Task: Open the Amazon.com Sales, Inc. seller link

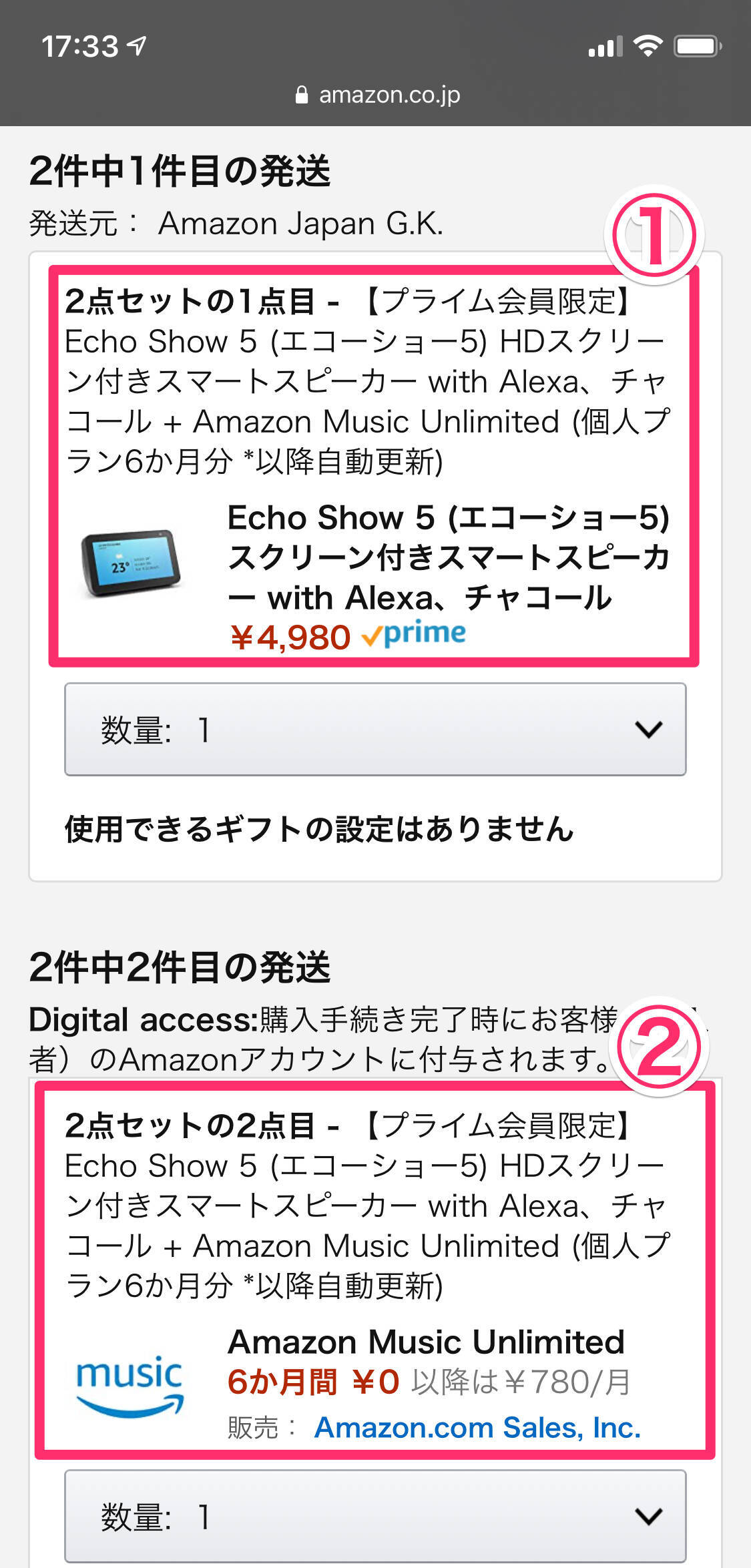Action: 477,1427
